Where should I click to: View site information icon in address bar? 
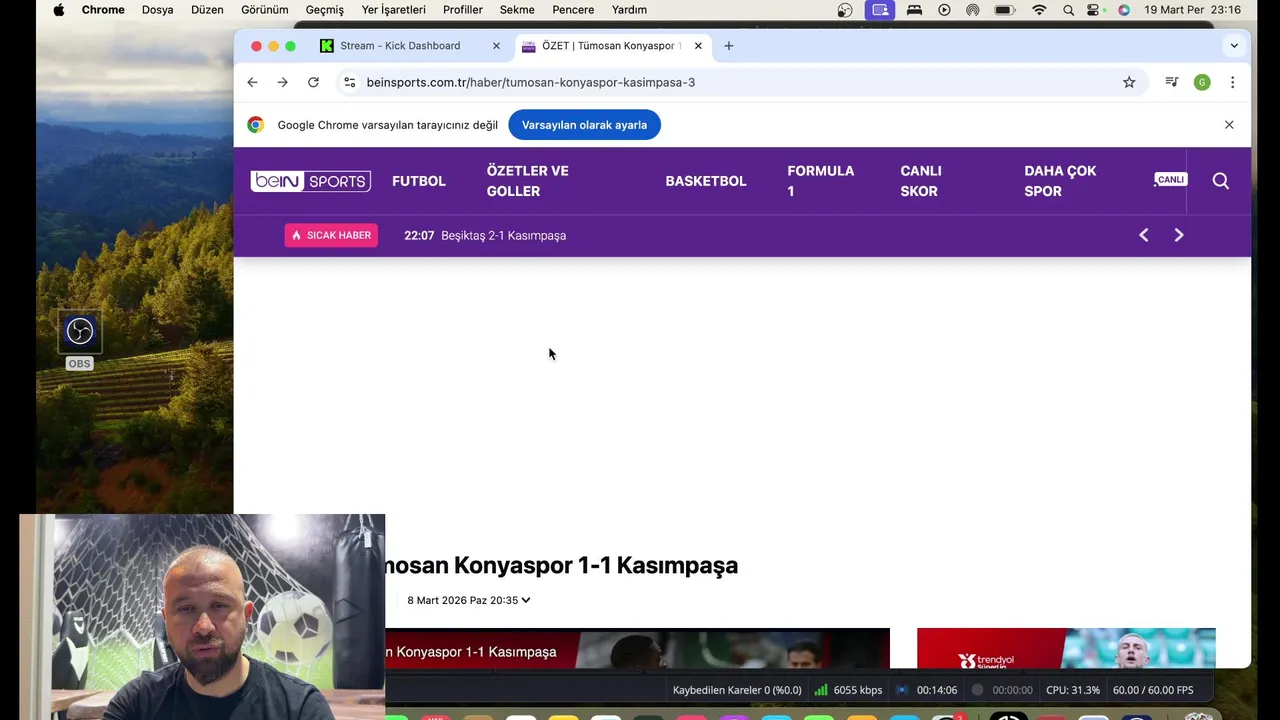tap(349, 82)
